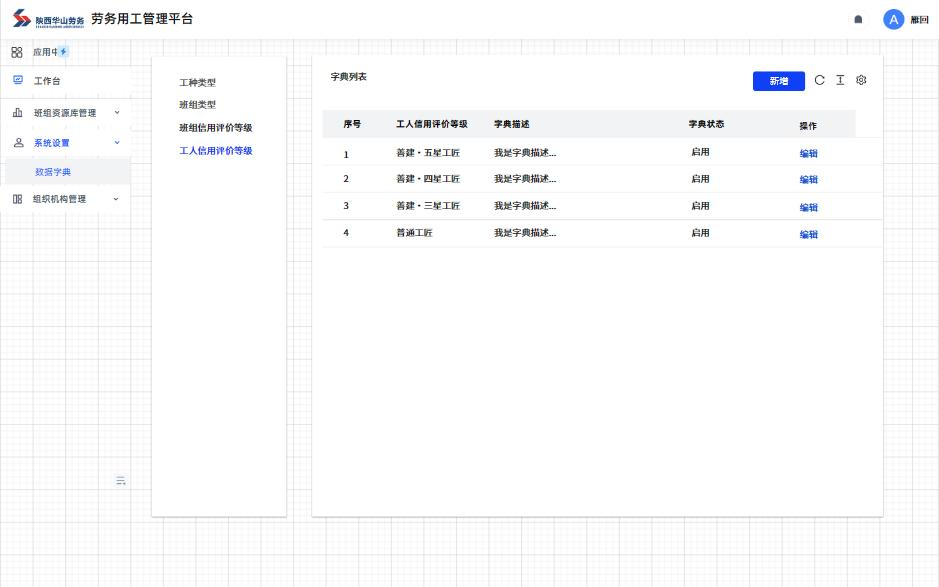Click the blue 新增 button
This screenshot has height=587, width=939.
(x=778, y=82)
